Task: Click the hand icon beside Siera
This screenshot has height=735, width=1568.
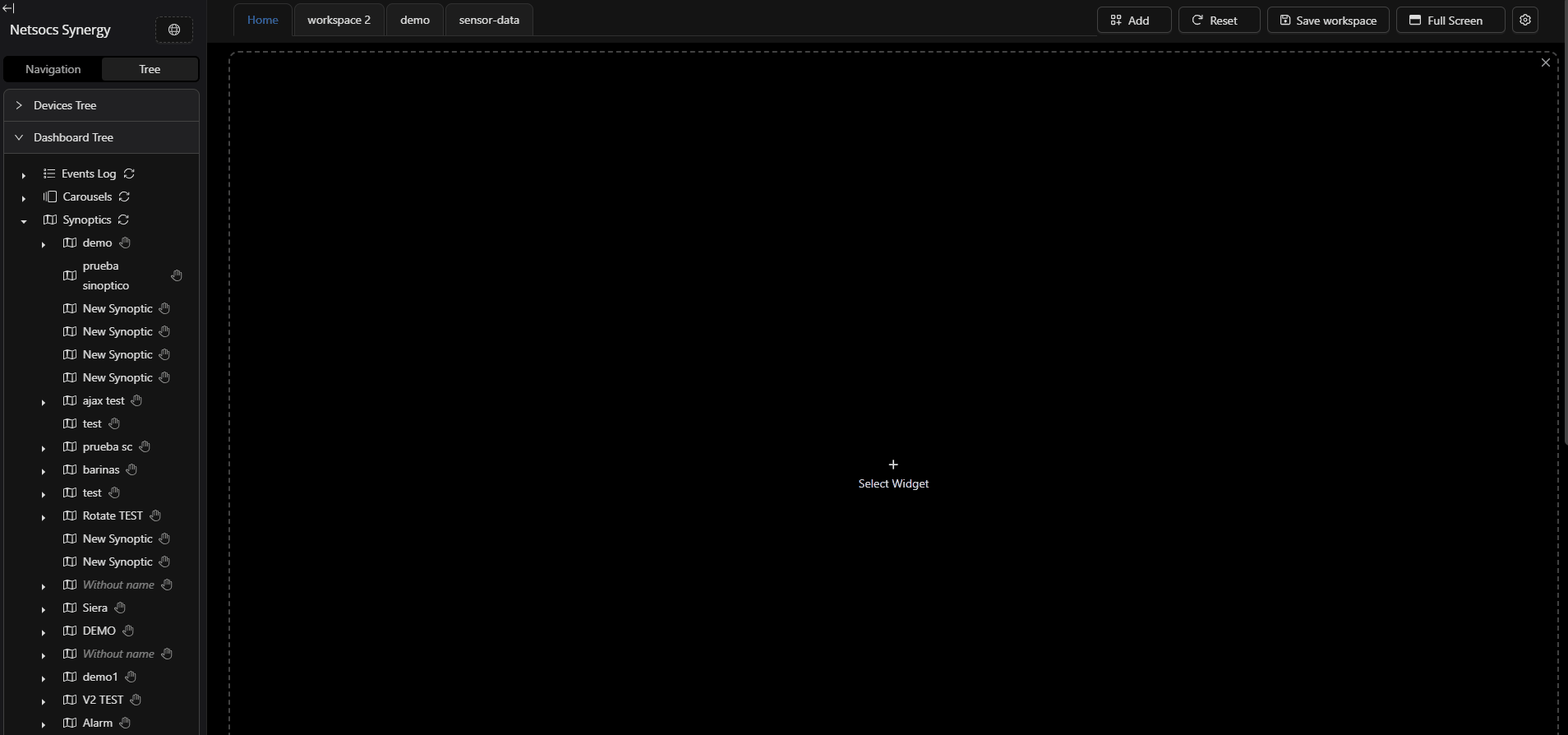Action: coord(120,608)
